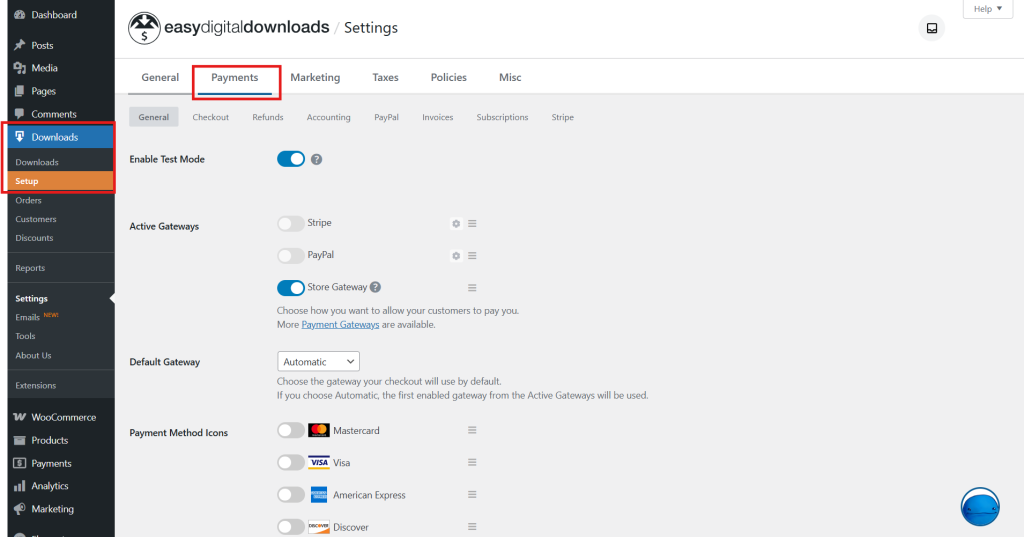The image size is (1024, 537).
Task: Enable the PayPal gateway toggle
Action: [x=291, y=255]
